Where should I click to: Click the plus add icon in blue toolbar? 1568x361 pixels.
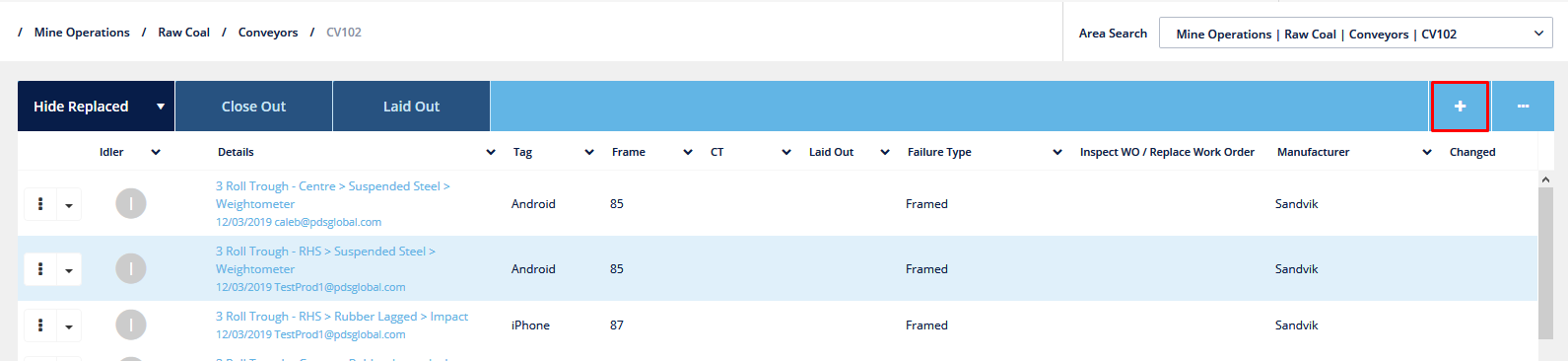coord(1460,107)
